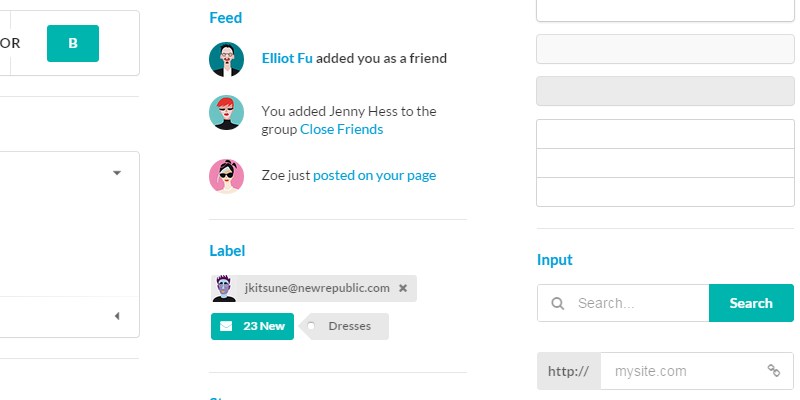
Task: Click the red-haired avatar in the feed
Action: tap(226, 112)
